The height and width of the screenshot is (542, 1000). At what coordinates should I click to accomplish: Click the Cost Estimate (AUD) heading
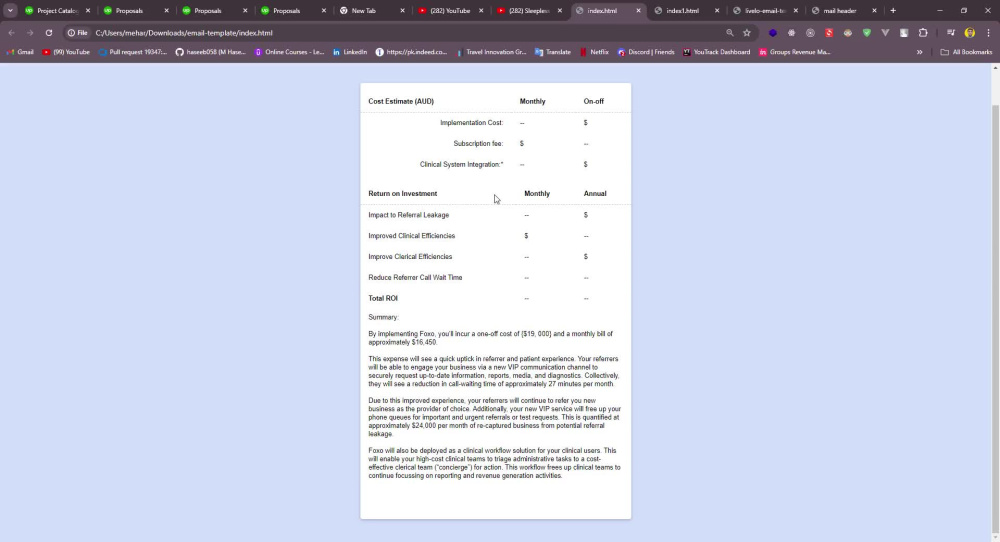pos(401,101)
